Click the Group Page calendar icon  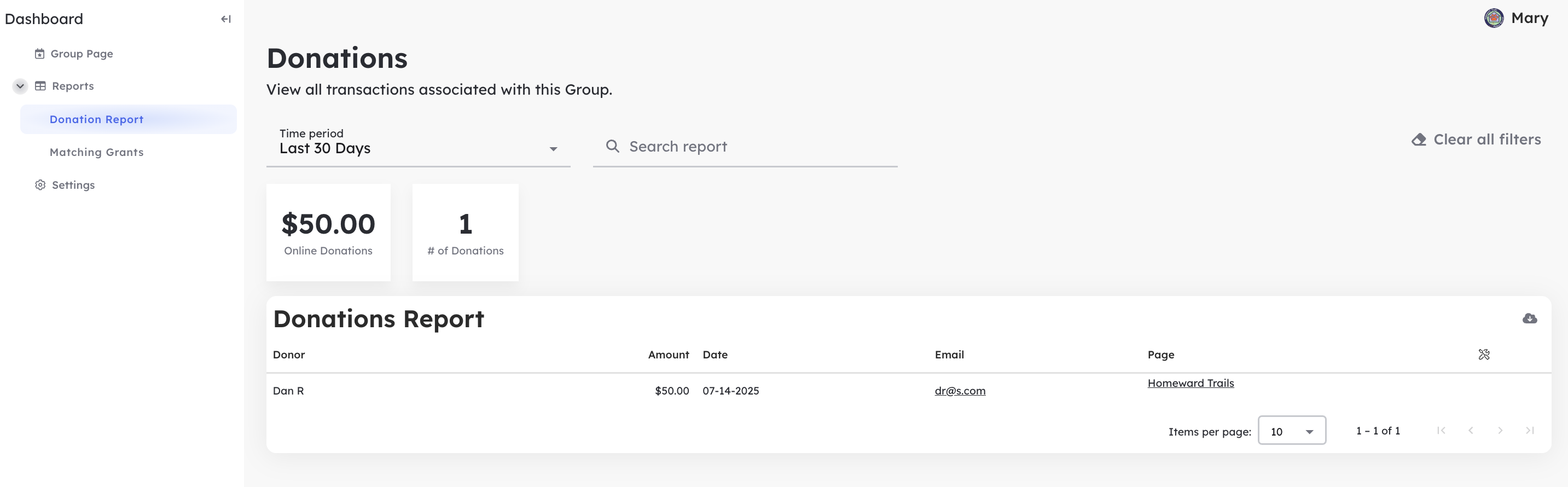pyautogui.click(x=39, y=54)
